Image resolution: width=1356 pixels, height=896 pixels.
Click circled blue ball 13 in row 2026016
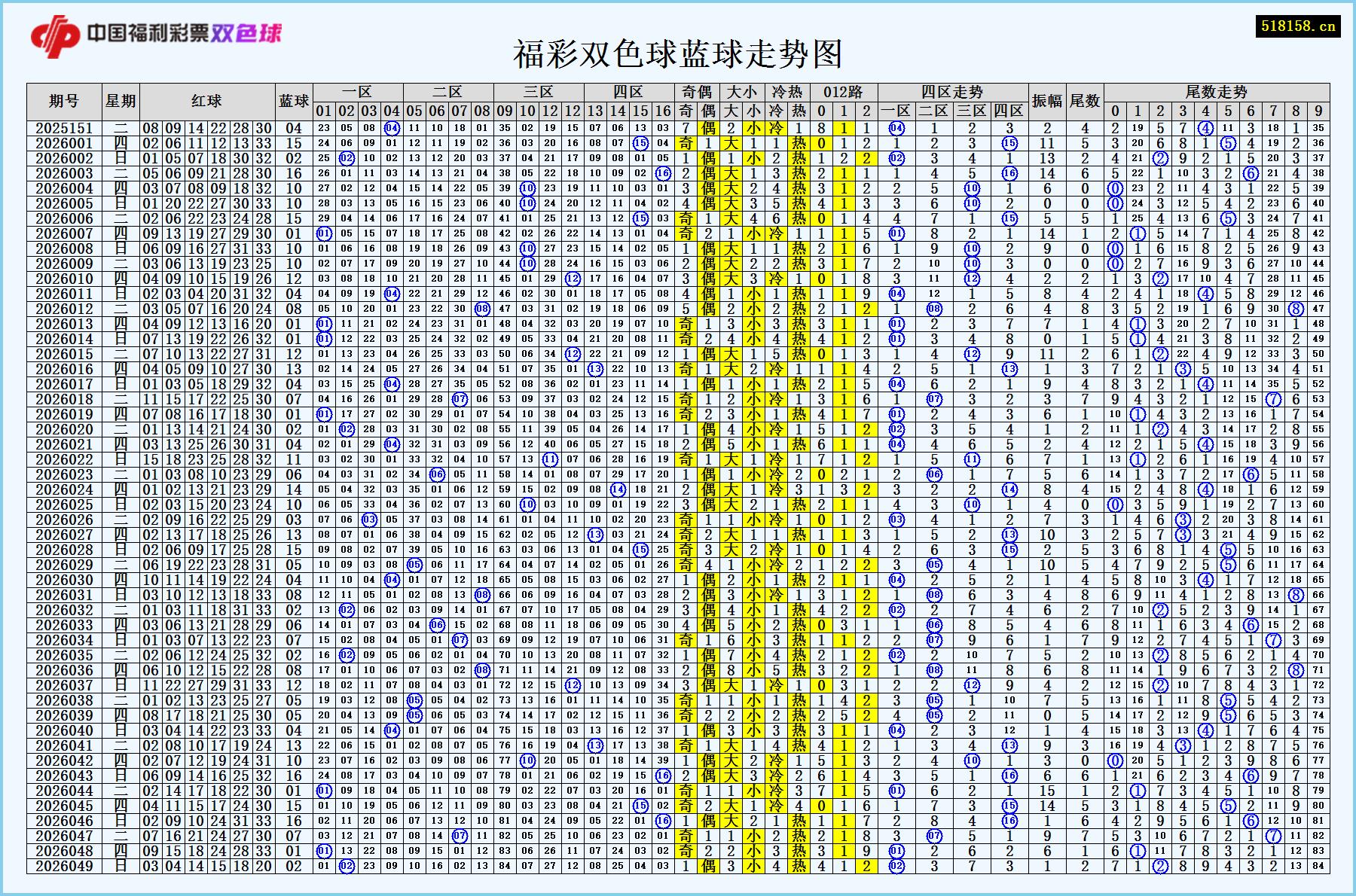coord(595,369)
